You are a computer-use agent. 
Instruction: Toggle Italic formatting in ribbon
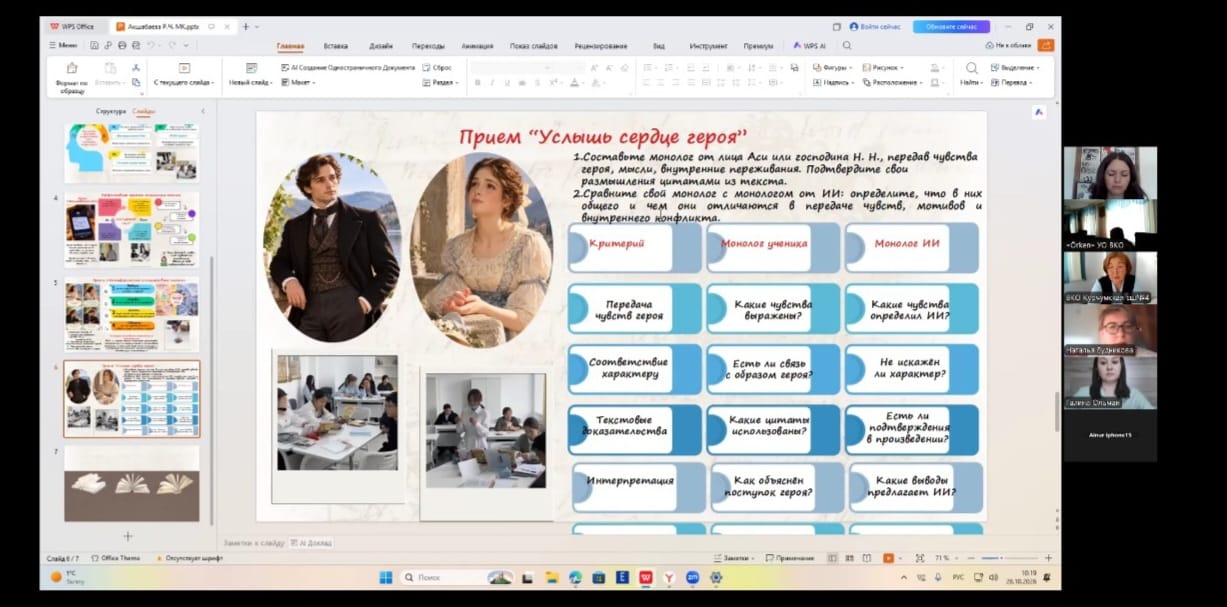click(x=492, y=82)
